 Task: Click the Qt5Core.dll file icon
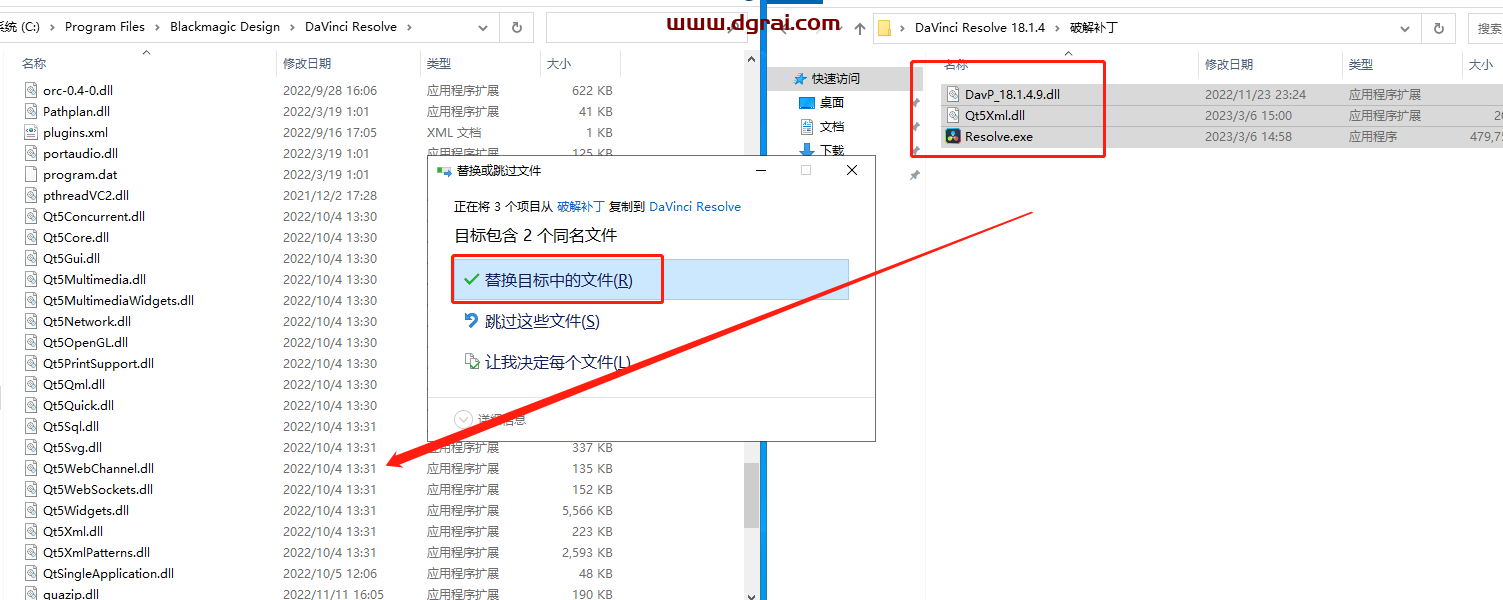[x=31, y=237]
